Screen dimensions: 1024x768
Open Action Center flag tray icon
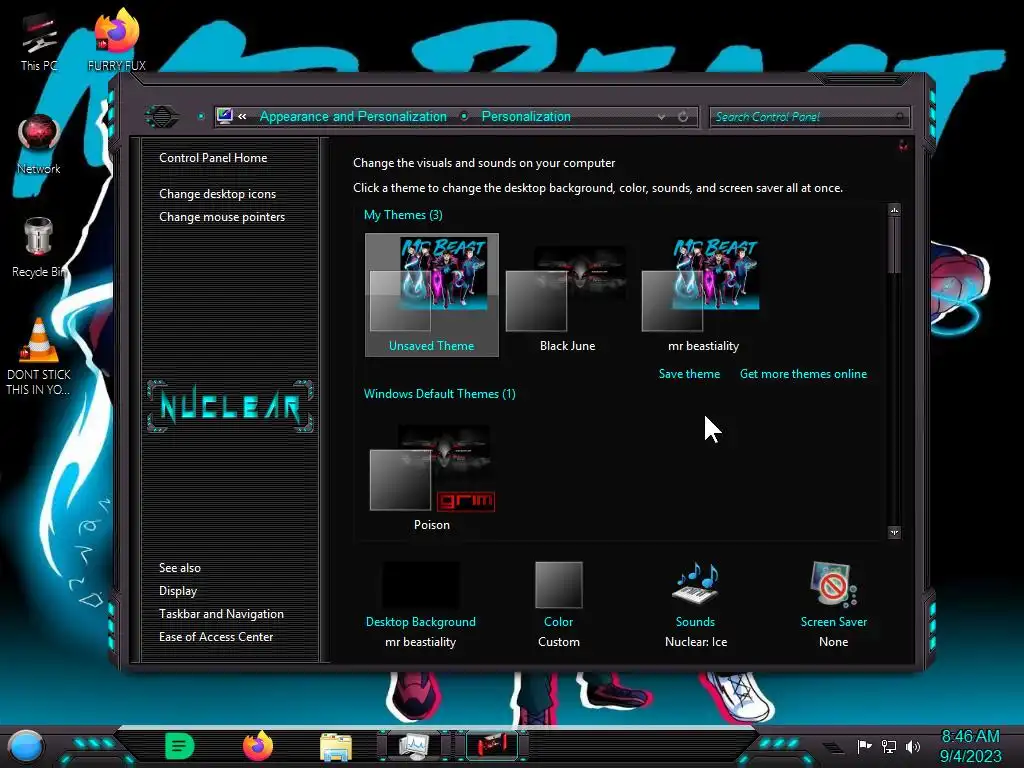pyautogui.click(x=865, y=746)
